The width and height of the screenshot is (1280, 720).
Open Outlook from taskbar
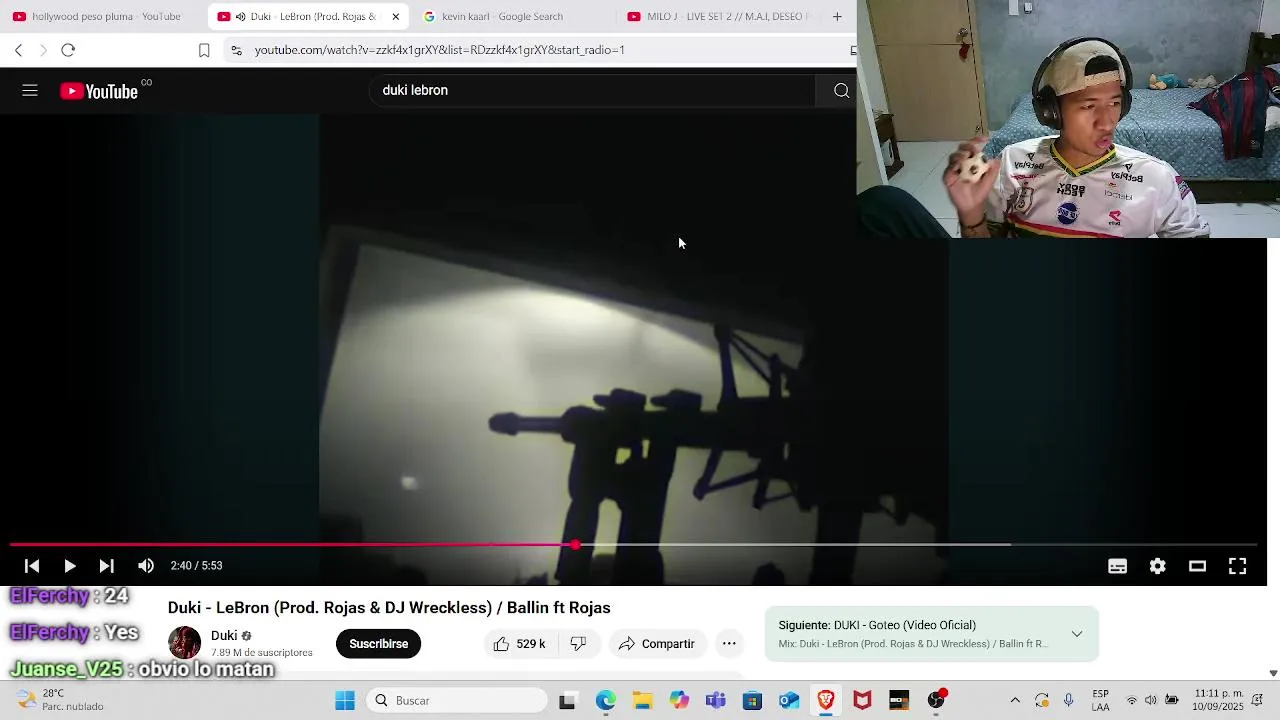coord(789,701)
